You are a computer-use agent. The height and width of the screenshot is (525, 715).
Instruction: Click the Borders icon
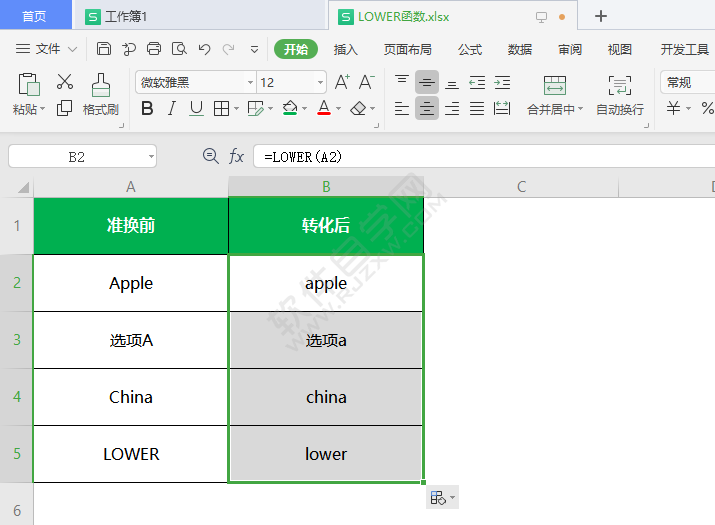222,109
